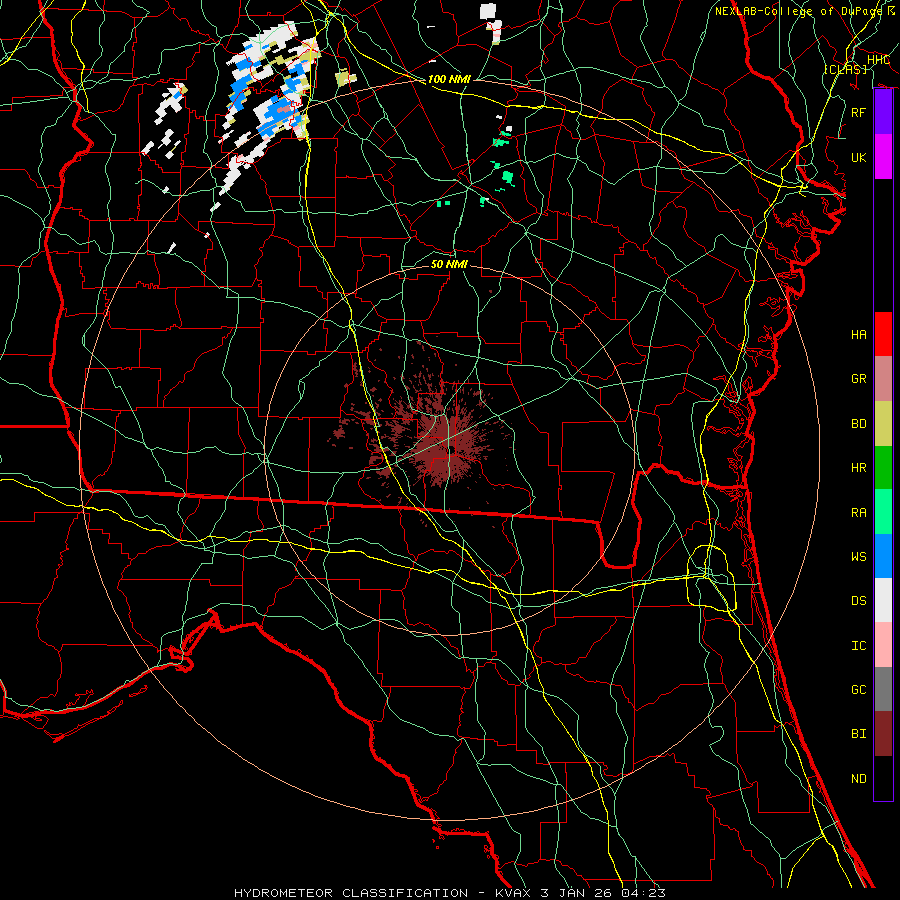Select the BD yellow-olive legend swatch

click(883, 423)
